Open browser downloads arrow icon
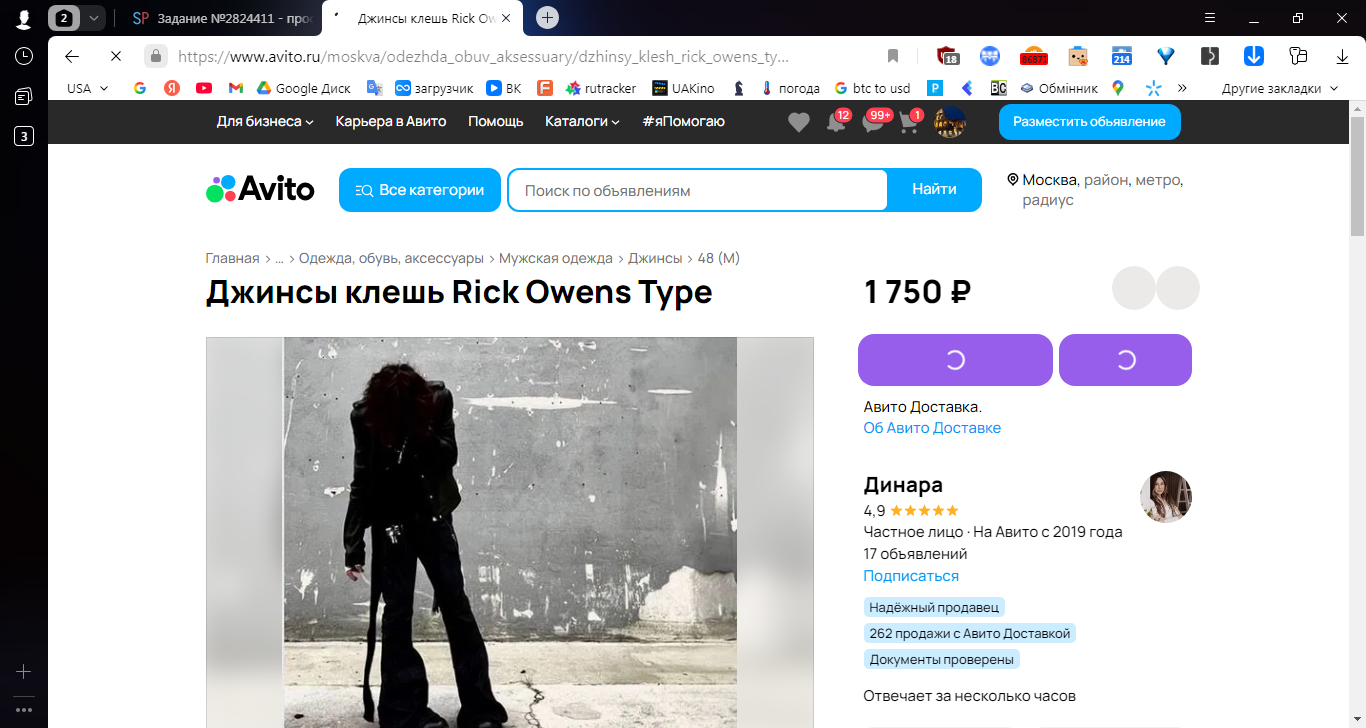Image resolution: width=1366 pixels, height=728 pixels. click(1343, 56)
